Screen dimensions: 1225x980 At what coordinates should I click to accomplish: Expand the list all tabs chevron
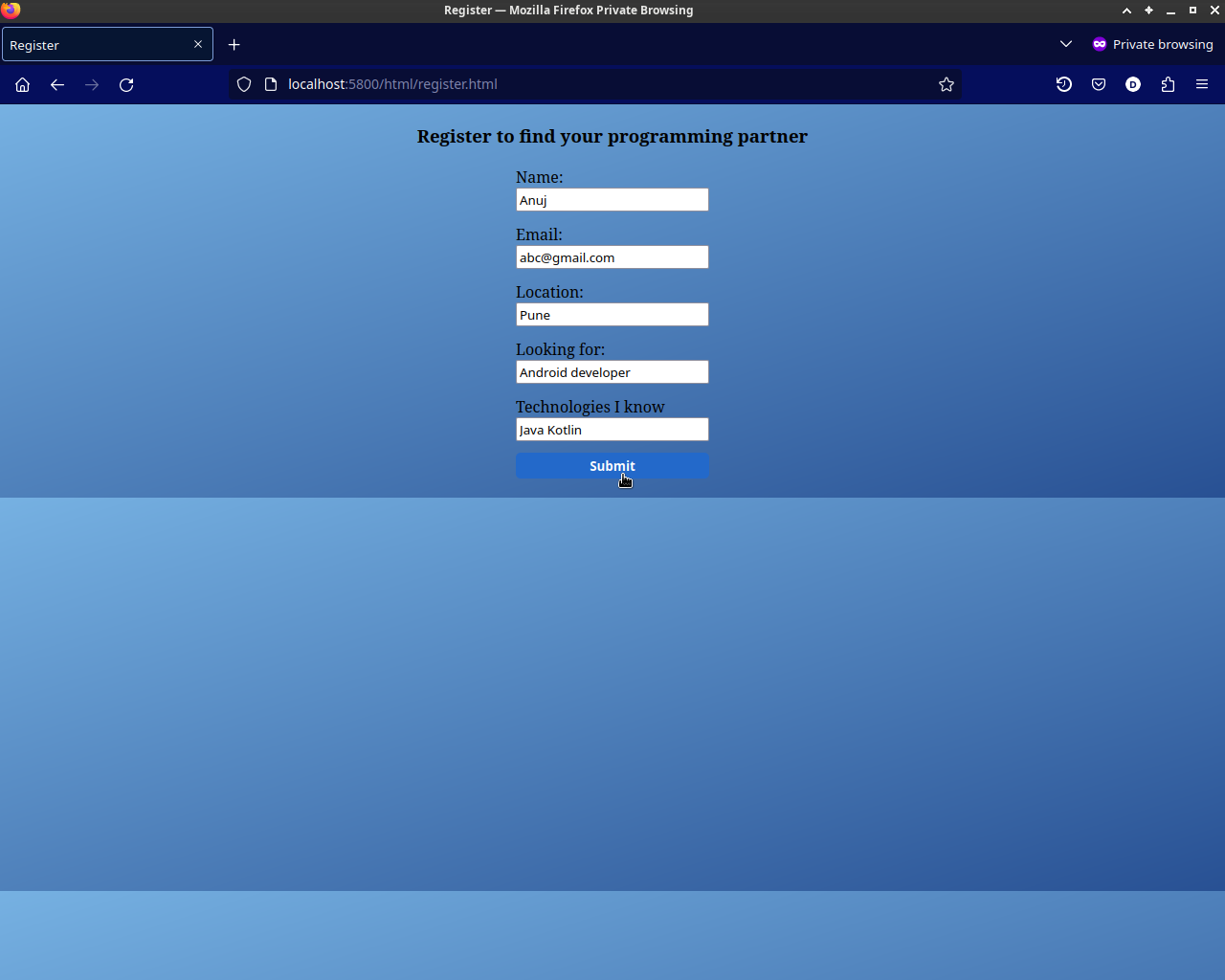(1066, 44)
